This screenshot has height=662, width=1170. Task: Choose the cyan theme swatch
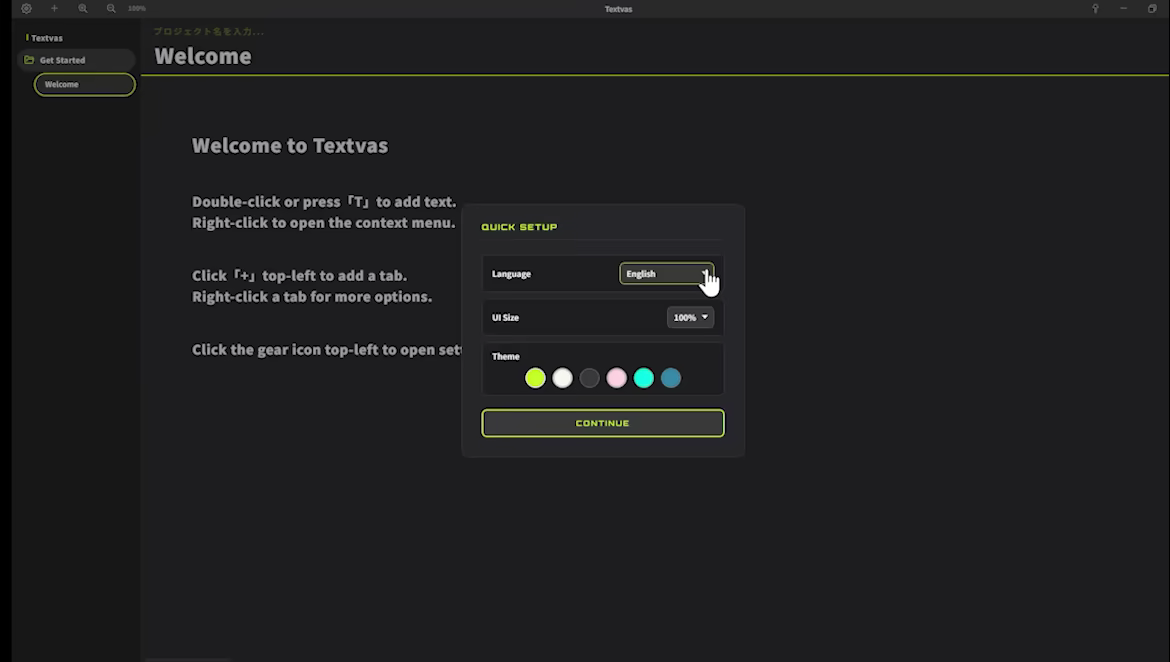(x=643, y=378)
